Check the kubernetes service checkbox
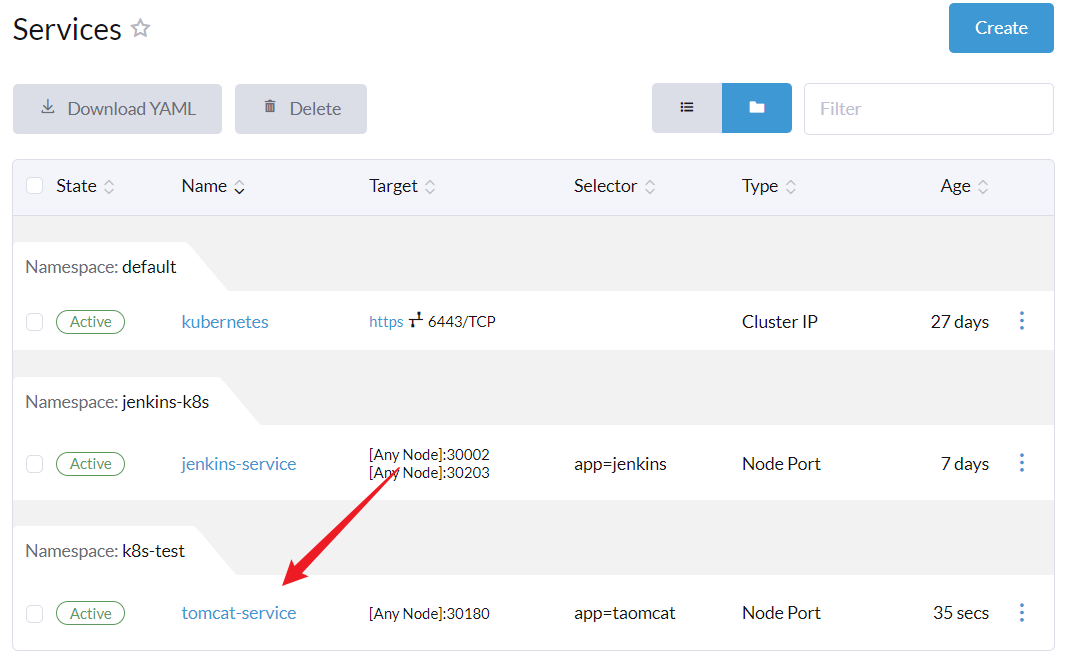The height and width of the screenshot is (668, 1068). (35, 322)
